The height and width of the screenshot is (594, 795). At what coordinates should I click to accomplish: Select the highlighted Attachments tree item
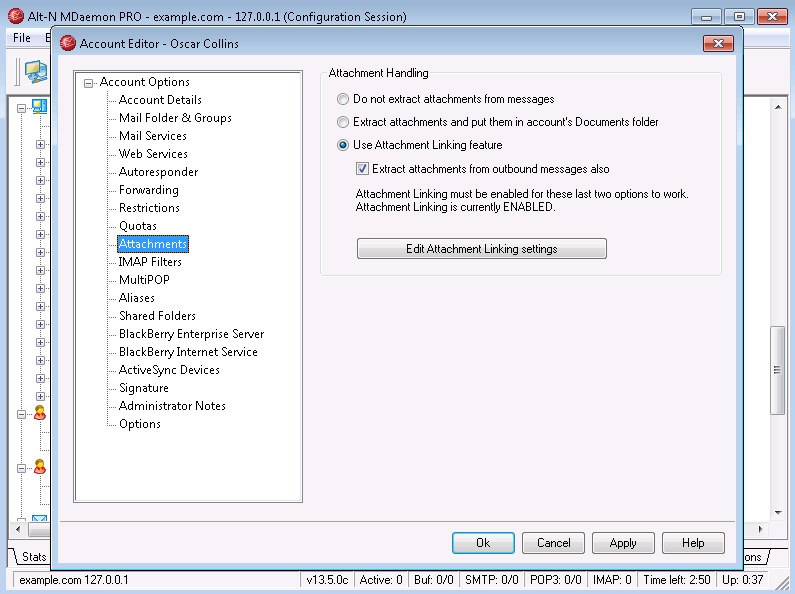(153, 244)
